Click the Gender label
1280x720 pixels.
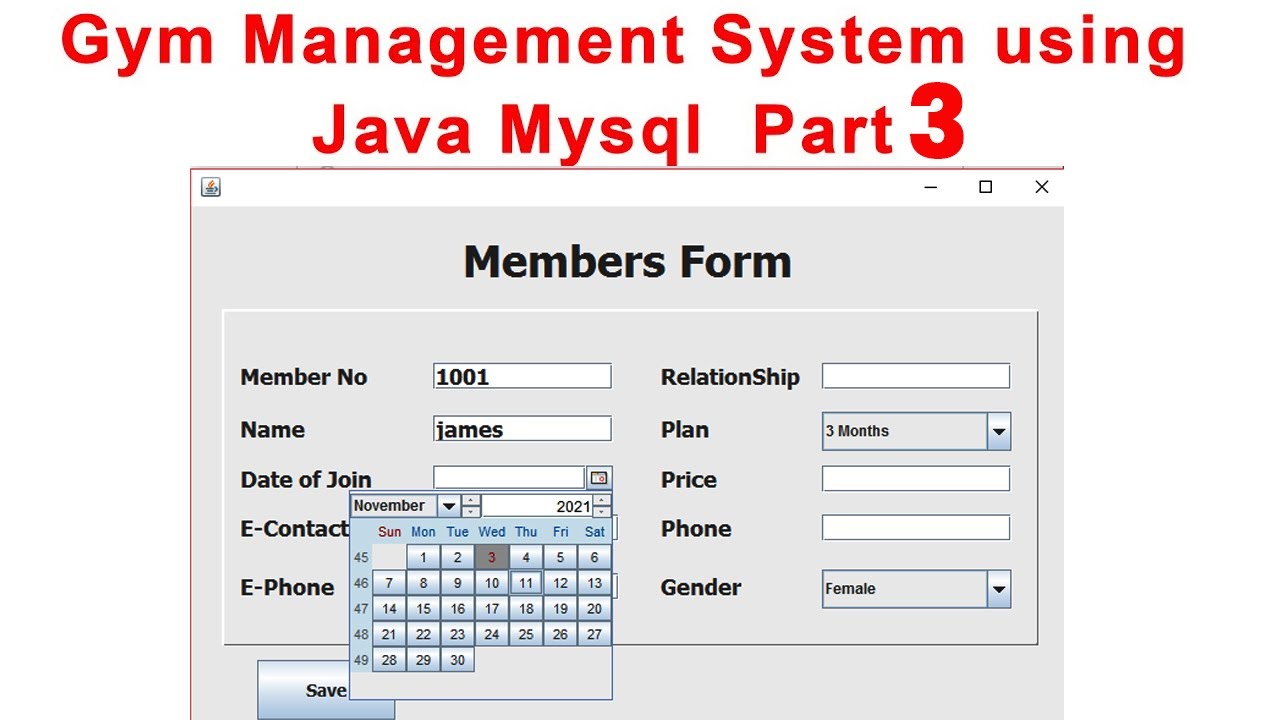[701, 588]
